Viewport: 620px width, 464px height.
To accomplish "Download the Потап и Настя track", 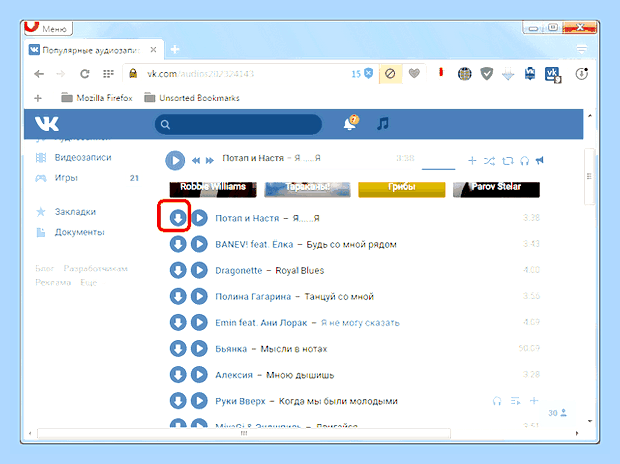I will 178,218.
